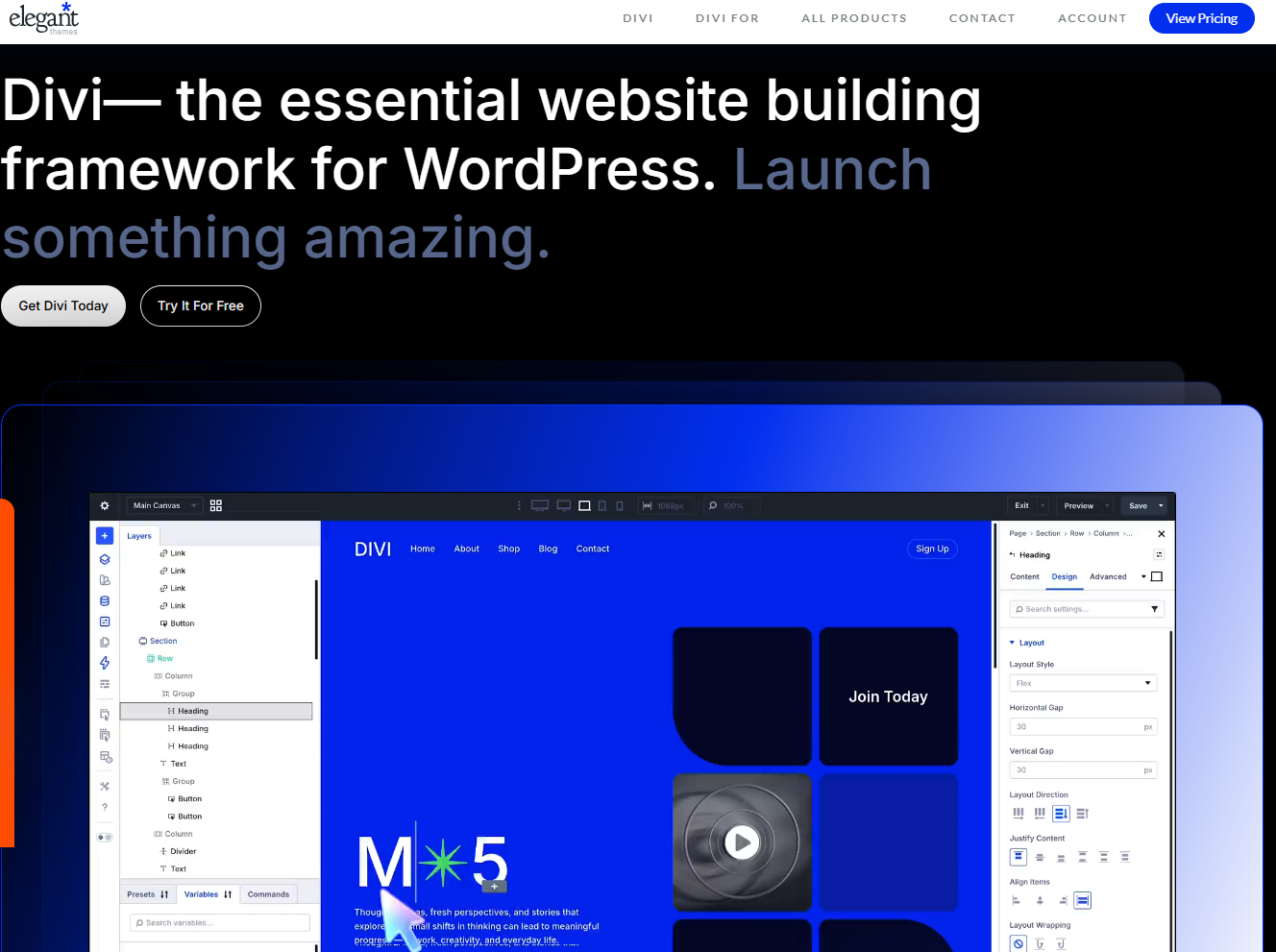This screenshot has height=952, width=1276.
Task: Choose the selected stretch Align Items option
Action: 1083,900
